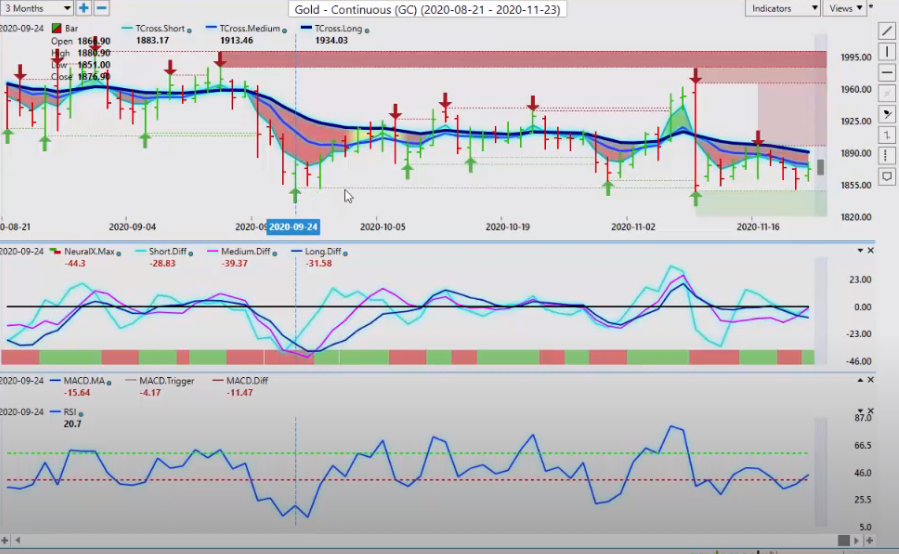
Task: Click the NeuralX.Max value -44.3
Action: pos(75,263)
